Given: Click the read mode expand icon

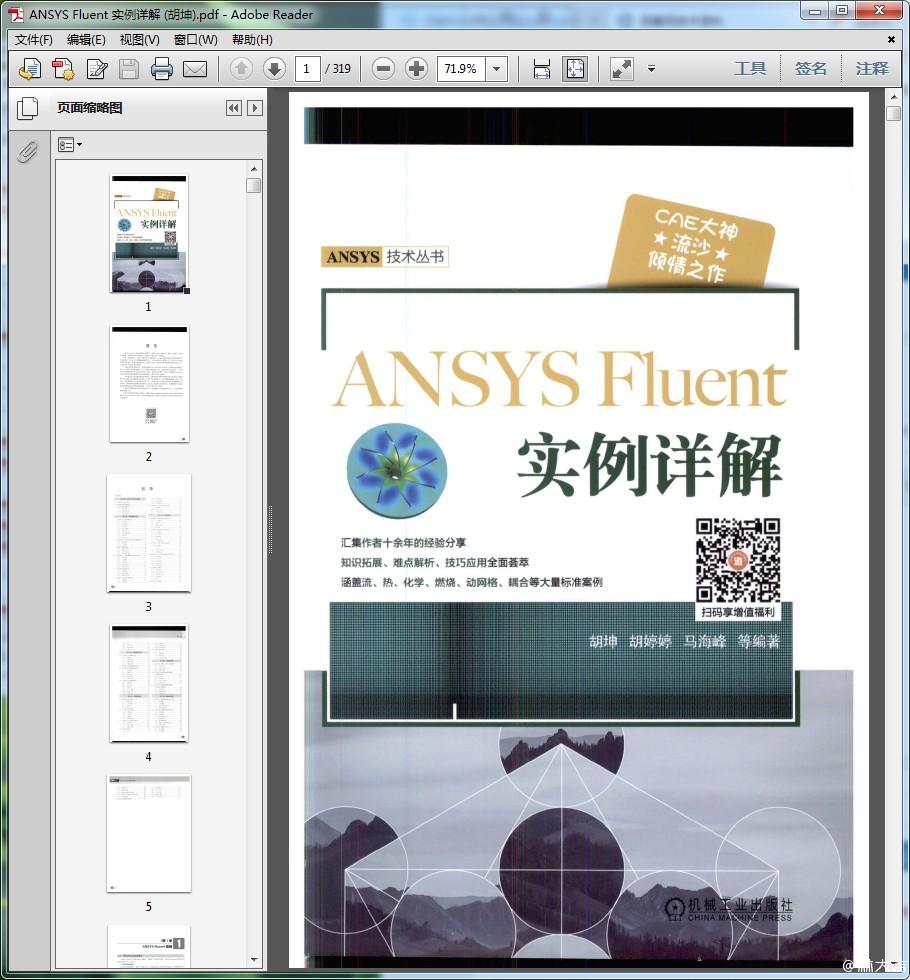Looking at the screenshot, I should (x=622, y=69).
